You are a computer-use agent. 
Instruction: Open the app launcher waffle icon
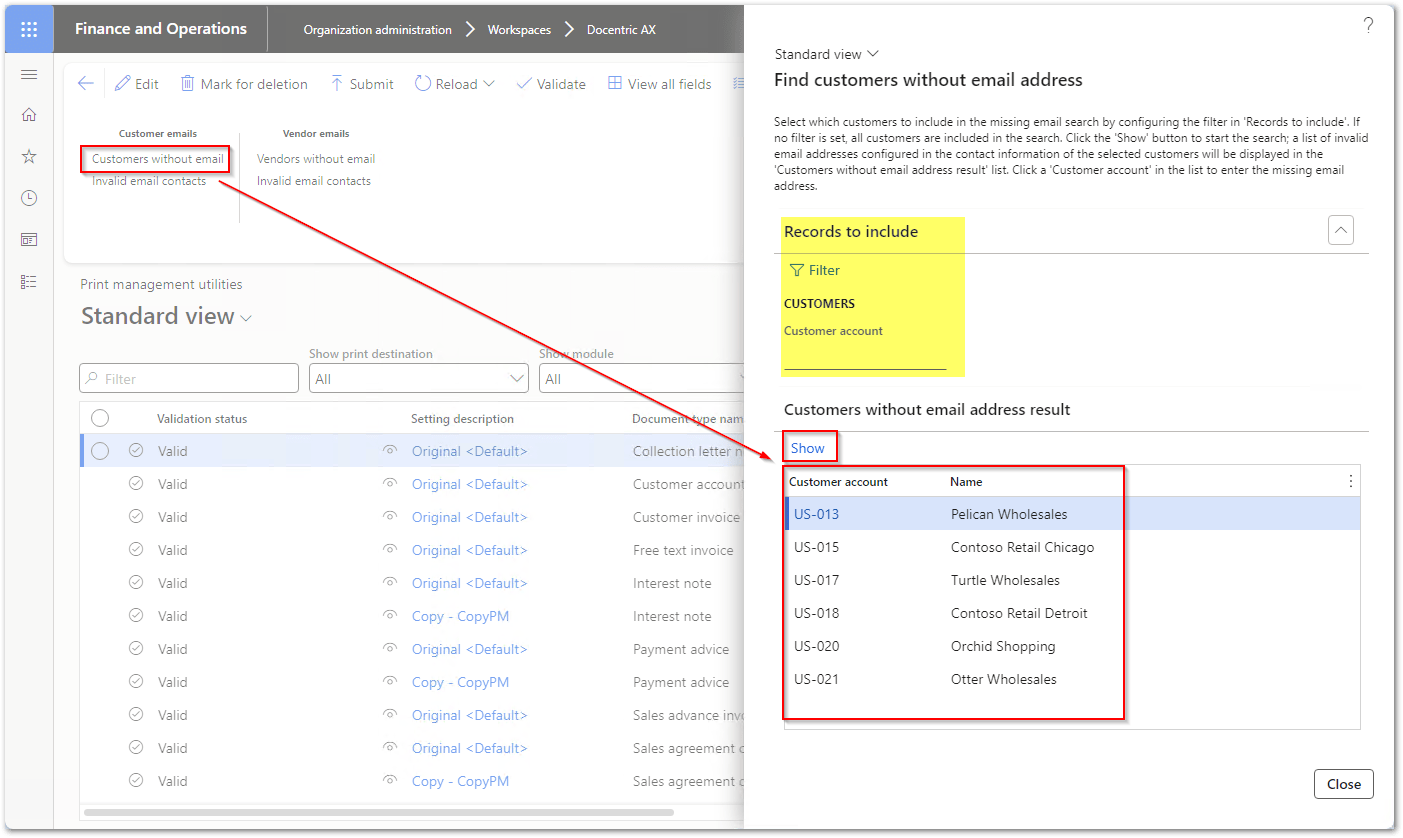pyautogui.click(x=29, y=29)
